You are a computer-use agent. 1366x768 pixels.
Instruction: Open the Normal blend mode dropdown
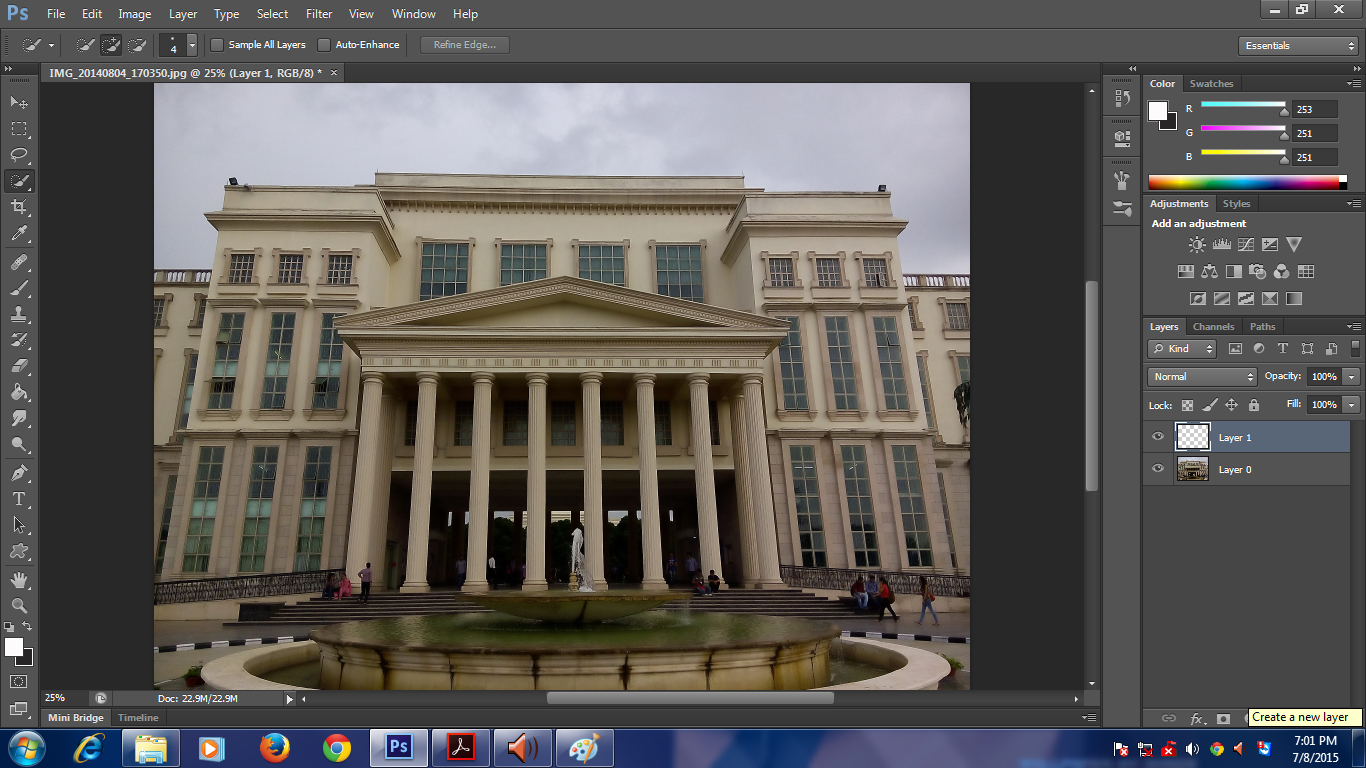click(1202, 377)
